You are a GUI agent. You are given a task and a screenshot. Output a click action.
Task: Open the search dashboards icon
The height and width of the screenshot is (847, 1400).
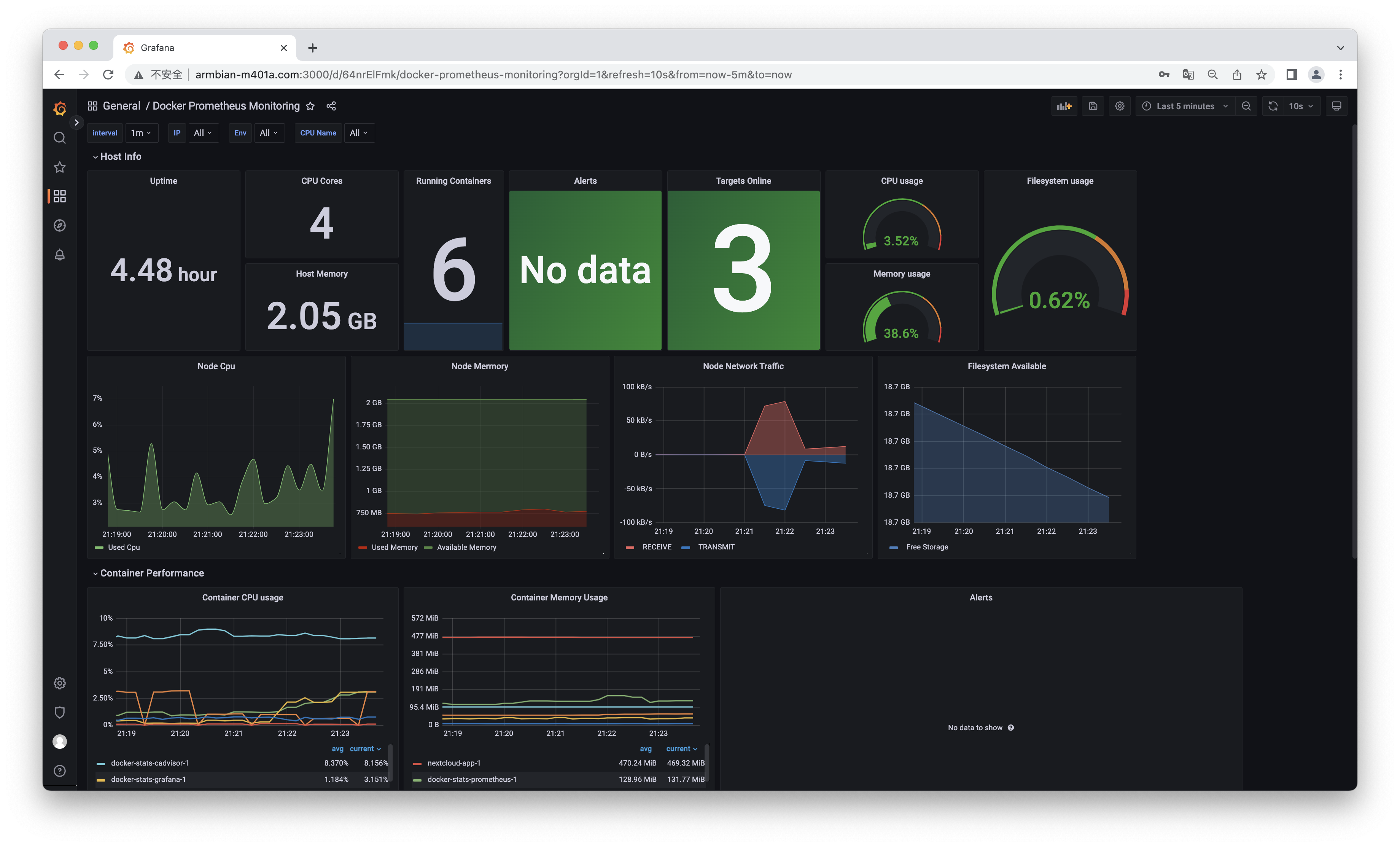pos(60,138)
